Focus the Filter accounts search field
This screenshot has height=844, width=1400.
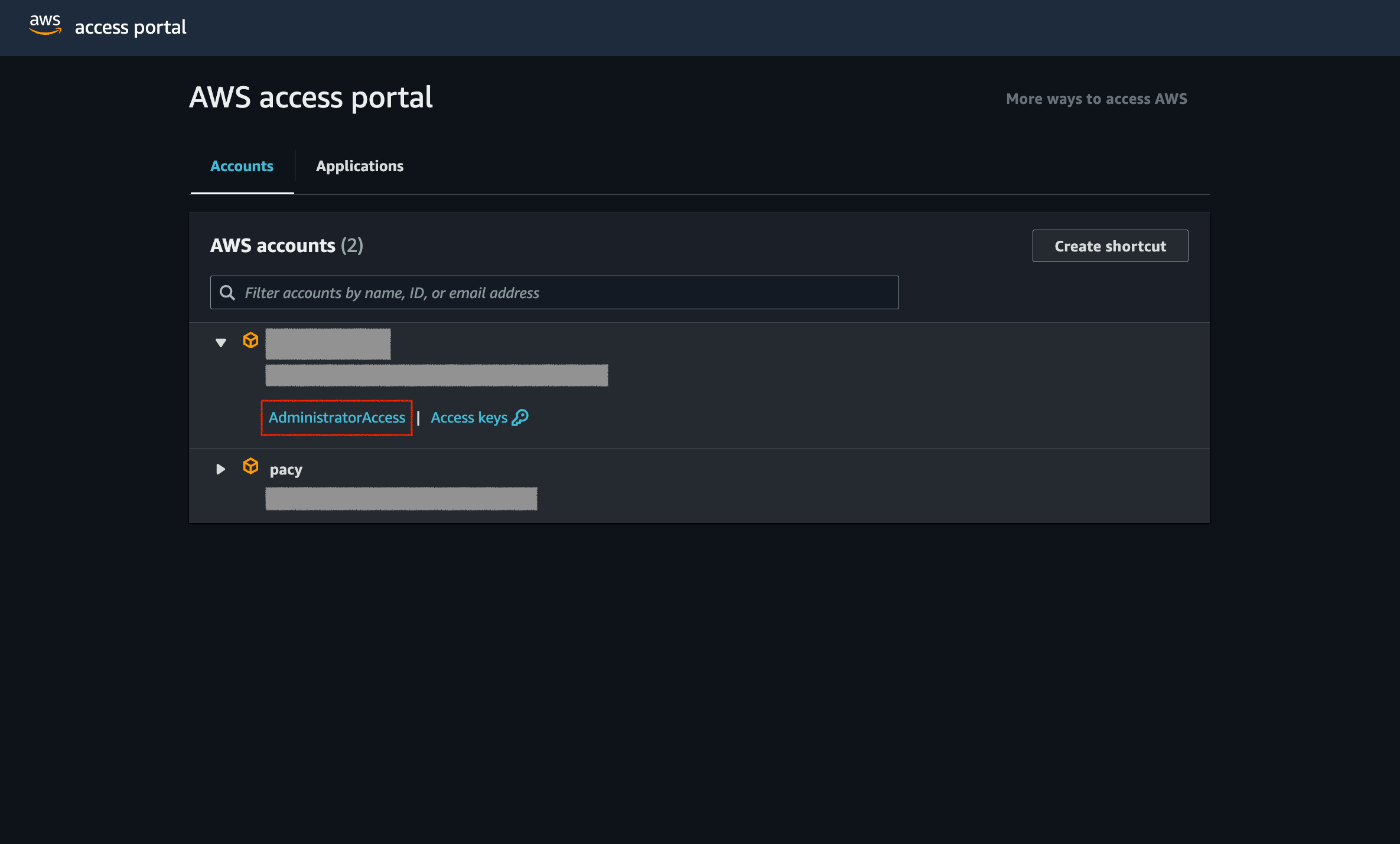point(554,293)
